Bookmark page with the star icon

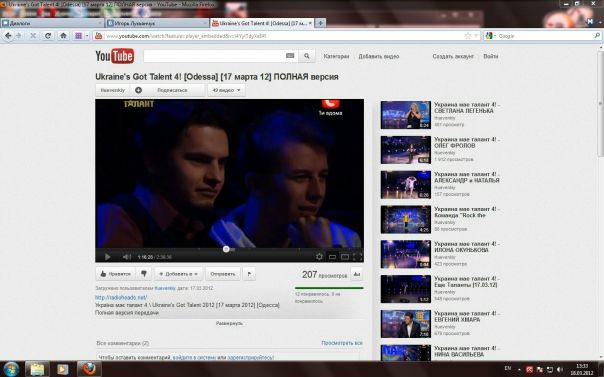coord(468,36)
